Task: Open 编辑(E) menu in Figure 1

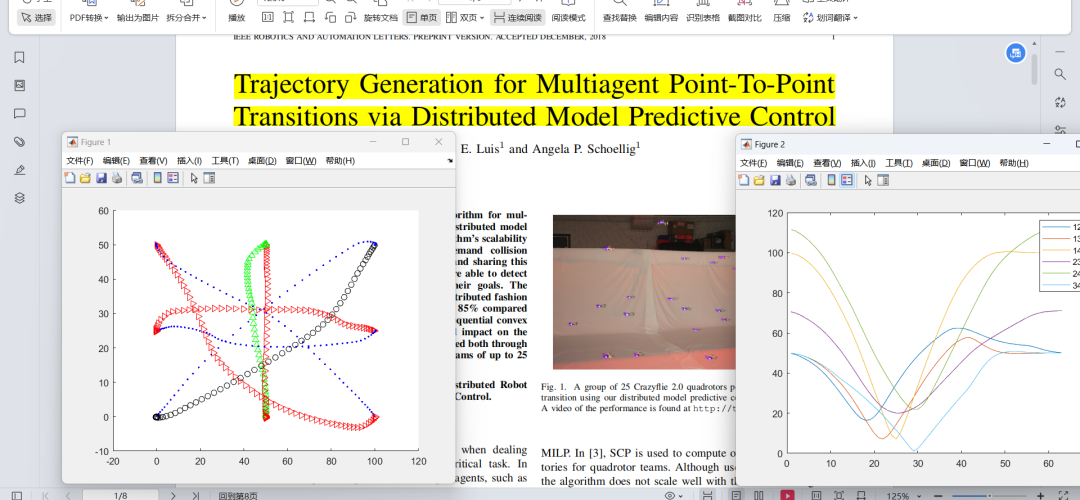Action: [x=116, y=160]
